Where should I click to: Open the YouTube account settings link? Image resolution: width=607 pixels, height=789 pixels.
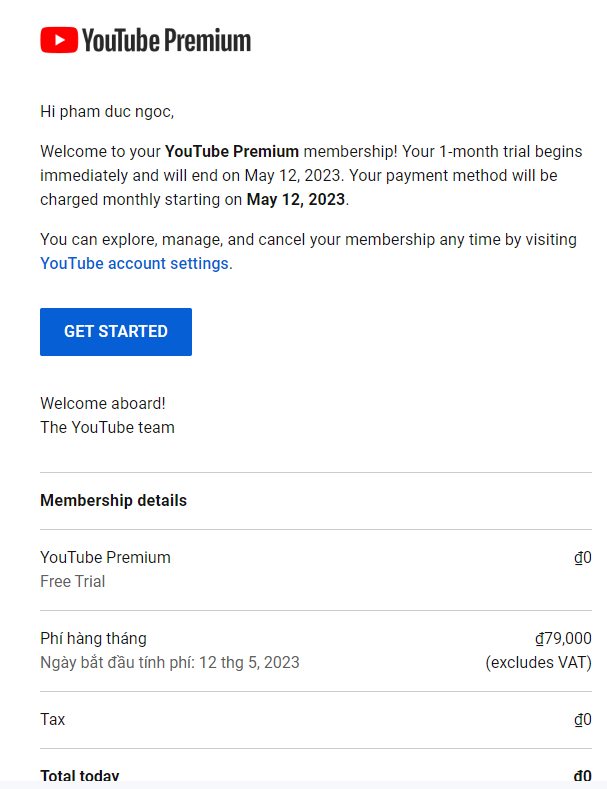pyautogui.click(x=134, y=263)
